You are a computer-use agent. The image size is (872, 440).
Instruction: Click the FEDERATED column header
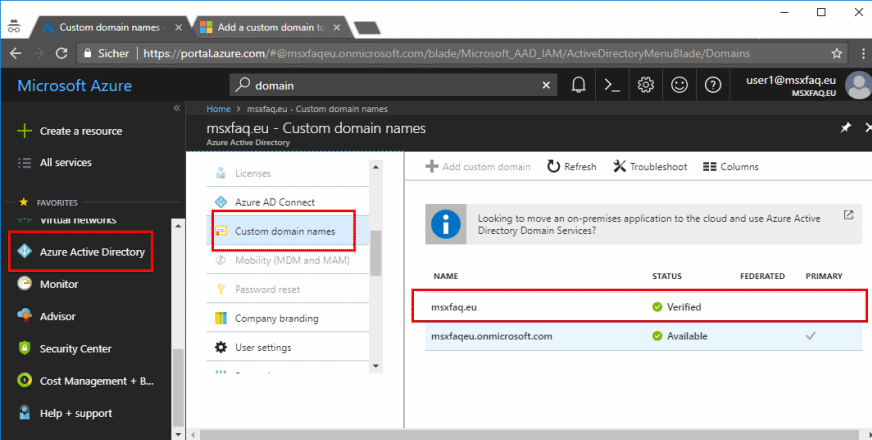point(762,276)
